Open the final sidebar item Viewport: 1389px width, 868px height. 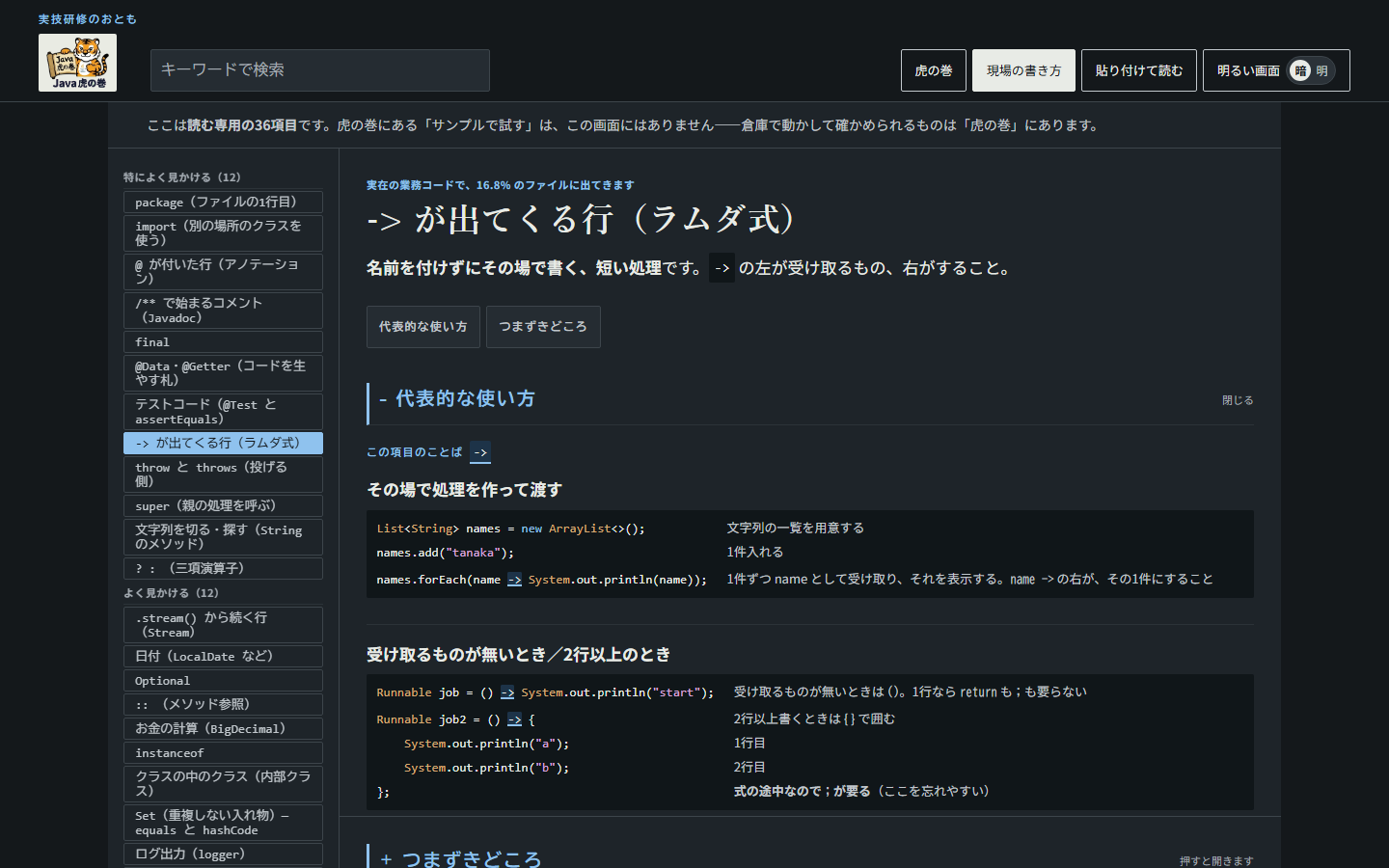[x=223, y=342]
